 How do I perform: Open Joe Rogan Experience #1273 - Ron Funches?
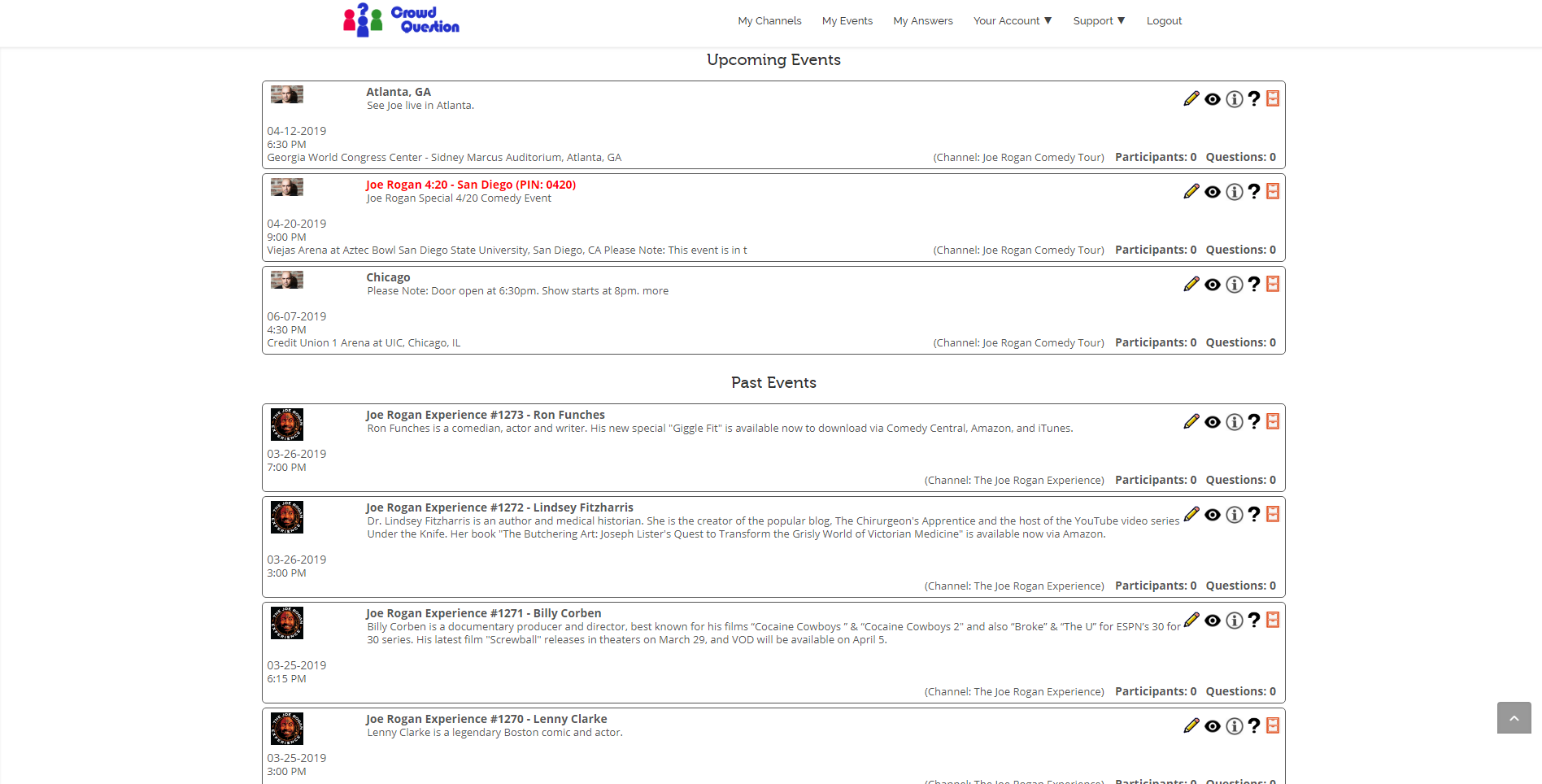pos(486,415)
